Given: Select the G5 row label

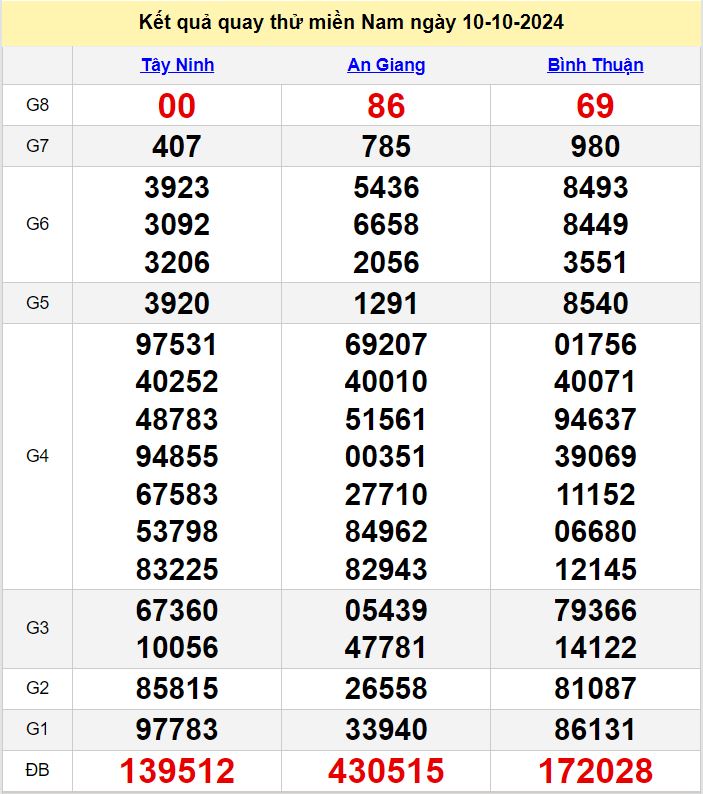Looking at the screenshot, I should [37, 303].
